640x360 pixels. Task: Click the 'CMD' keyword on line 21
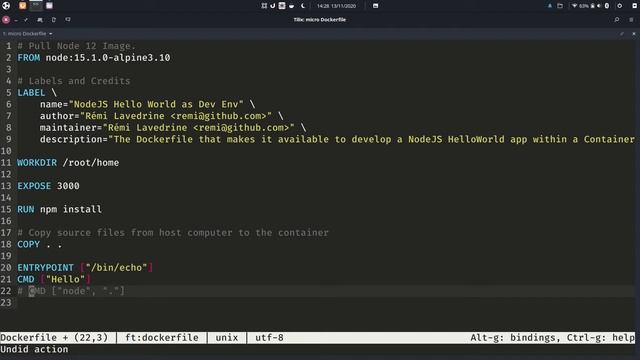(x=26, y=279)
